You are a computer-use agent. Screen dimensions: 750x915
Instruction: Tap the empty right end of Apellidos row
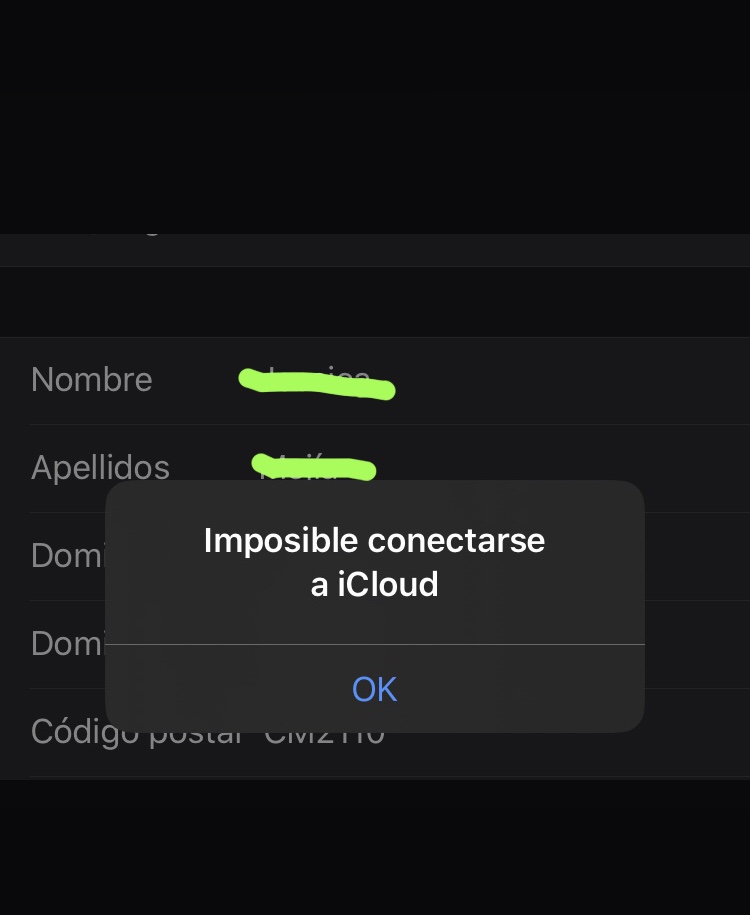(x=600, y=468)
